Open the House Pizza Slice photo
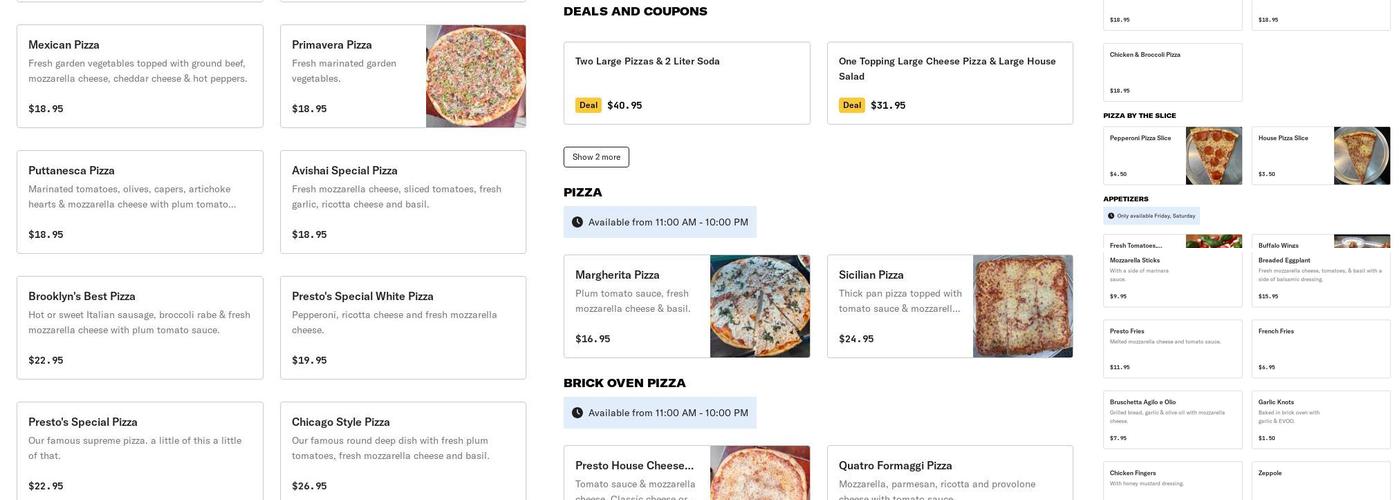This screenshot has height=500, width=1400. pos(1361,156)
